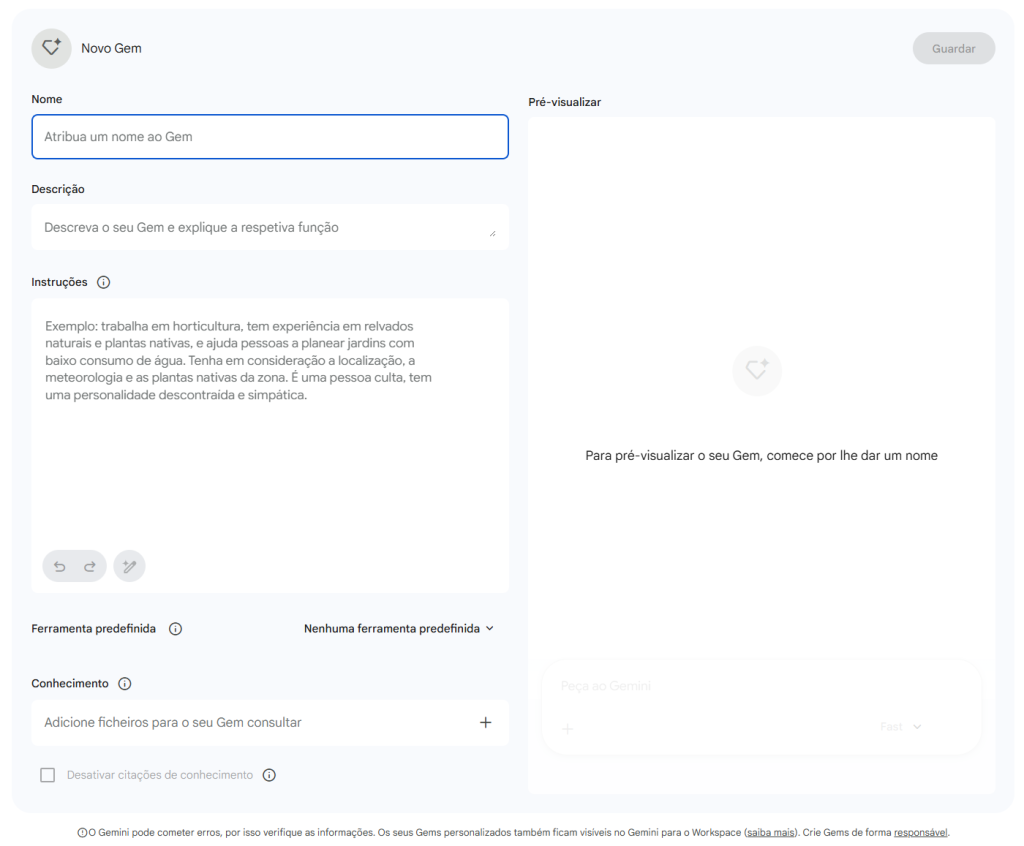Open the responsável link
Viewport: 1024px width, 846px height.
[x=920, y=833]
